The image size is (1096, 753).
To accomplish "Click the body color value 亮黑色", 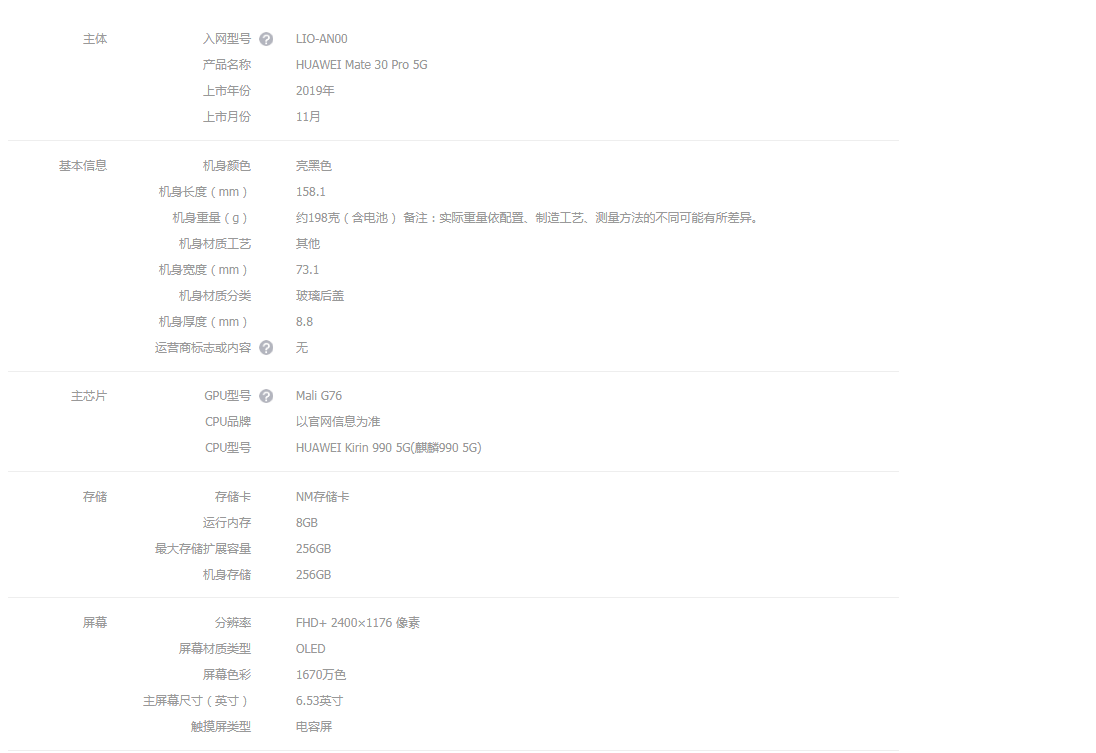I will coord(314,166).
